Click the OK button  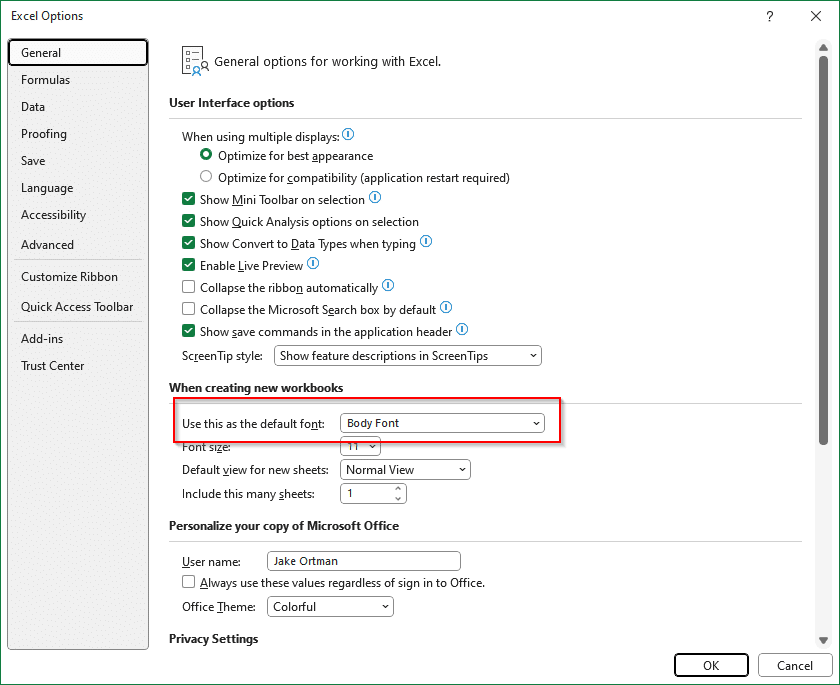point(711,665)
